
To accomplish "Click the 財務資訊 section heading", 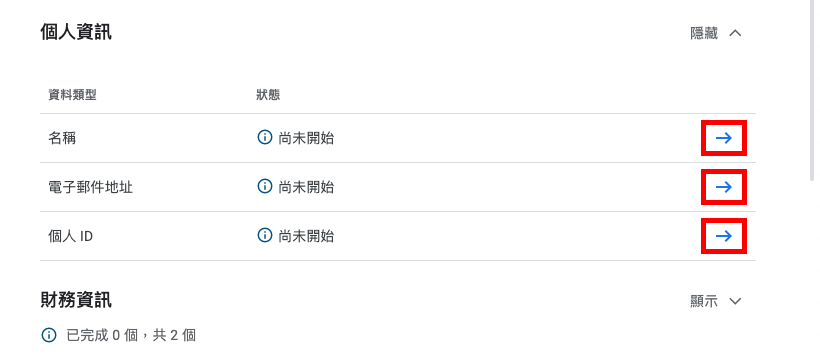I will [76, 300].
